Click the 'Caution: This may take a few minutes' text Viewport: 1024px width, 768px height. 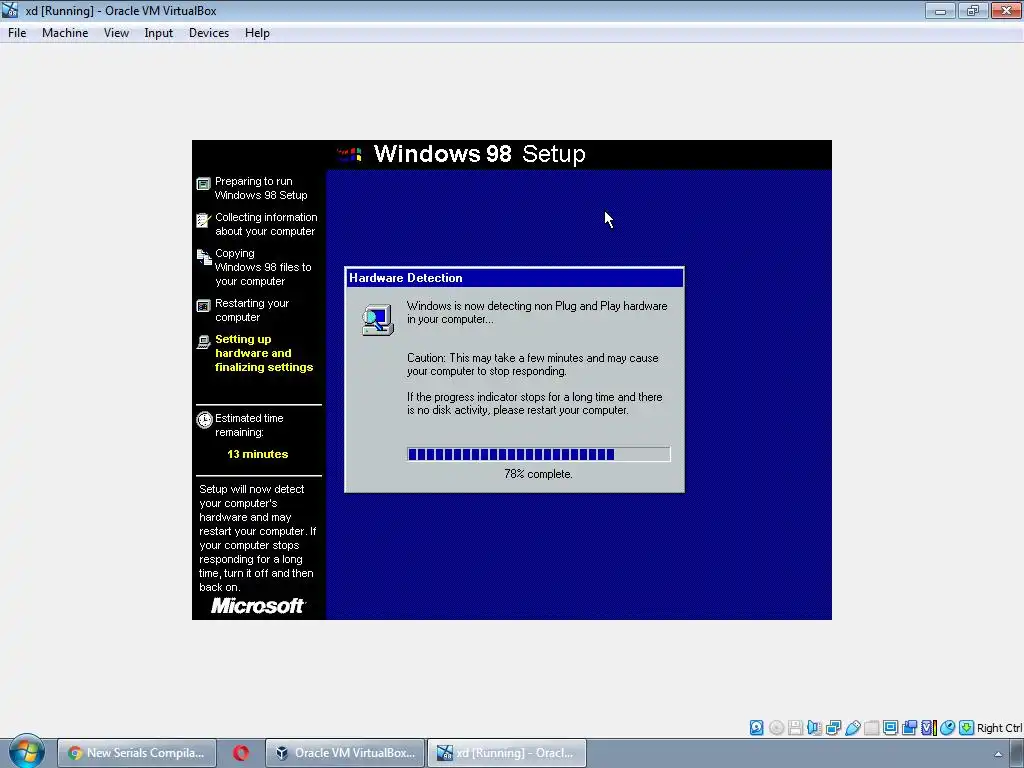pyautogui.click(x=532, y=364)
